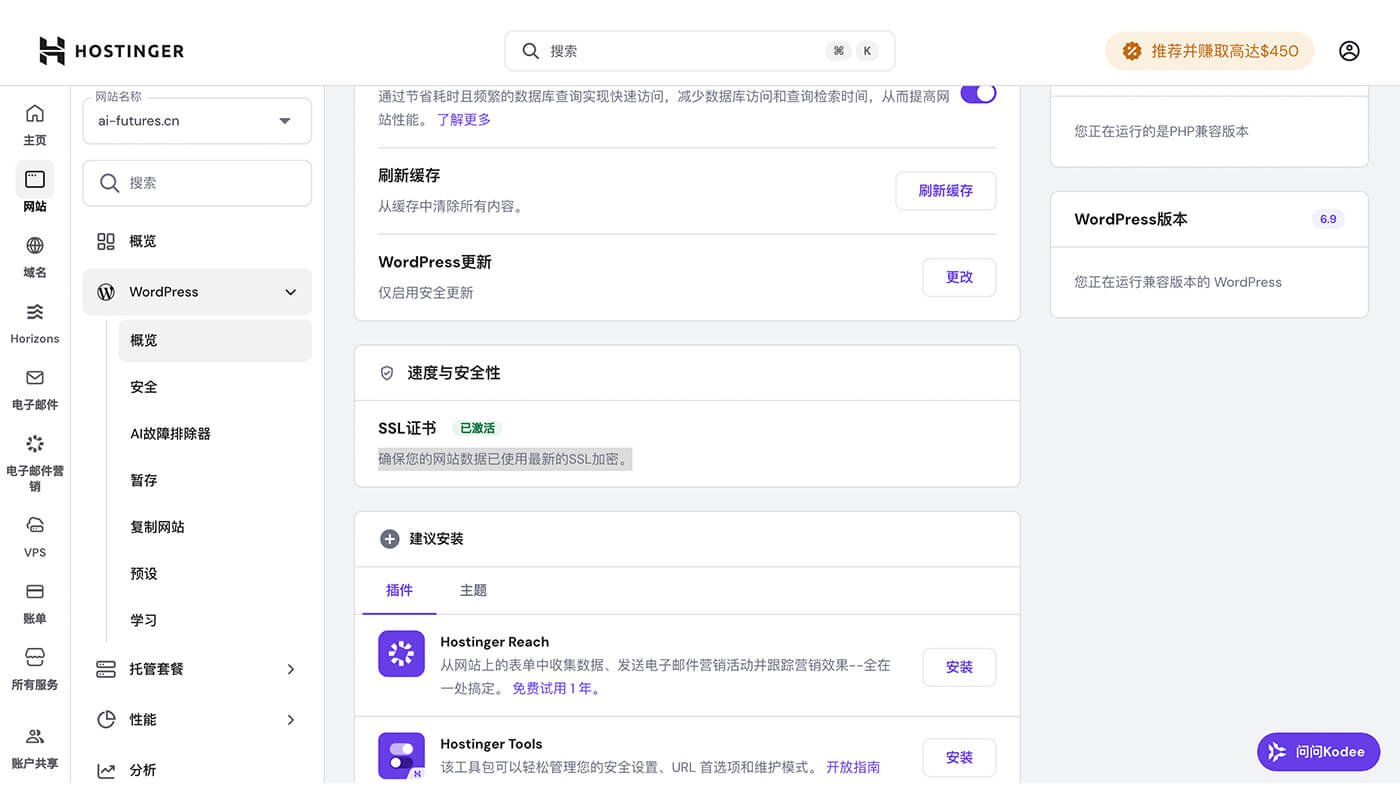Open the 电子邮件 (Email) sidebar icon
1400x800 pixels.
pyautogui.click(x=34, y=380)
